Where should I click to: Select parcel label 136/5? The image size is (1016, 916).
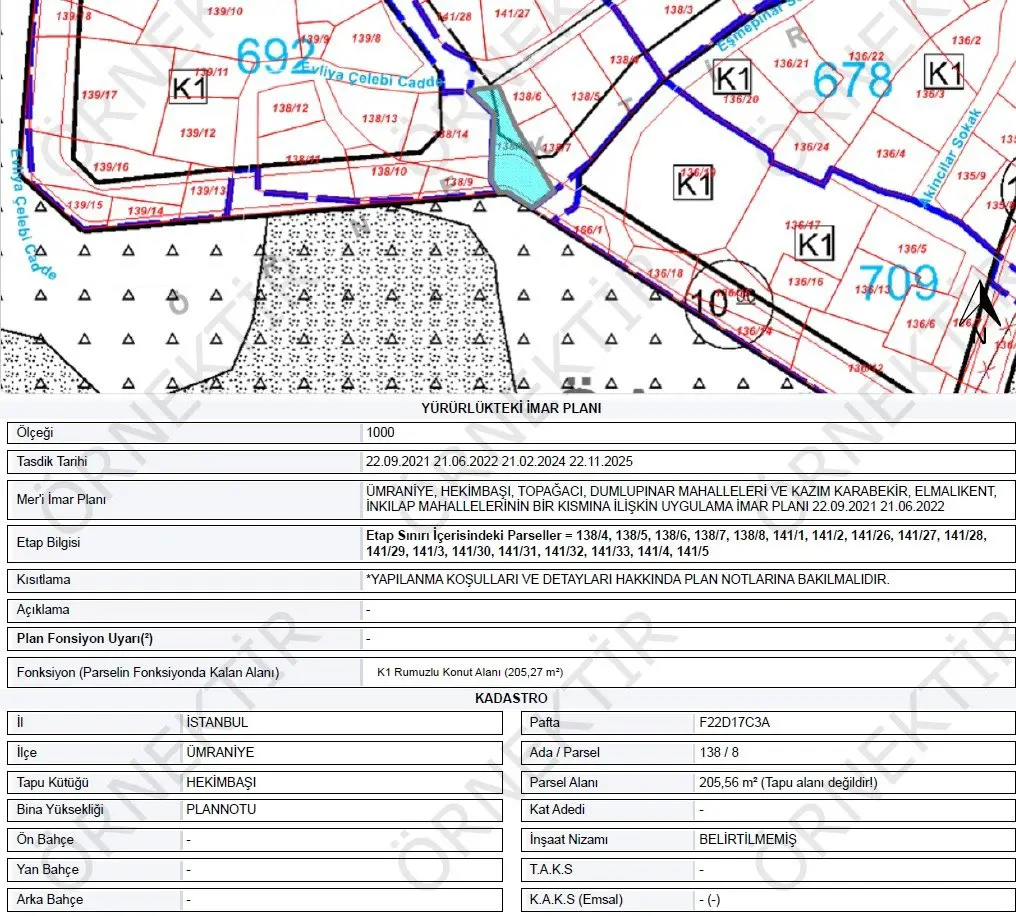pos(912,248)
